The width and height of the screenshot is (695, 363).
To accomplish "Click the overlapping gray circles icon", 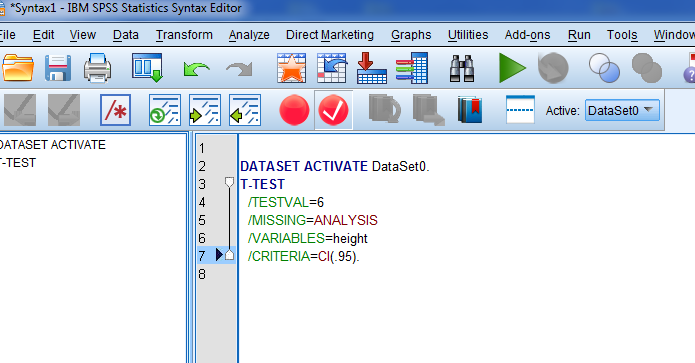I will tap(647, 68).
